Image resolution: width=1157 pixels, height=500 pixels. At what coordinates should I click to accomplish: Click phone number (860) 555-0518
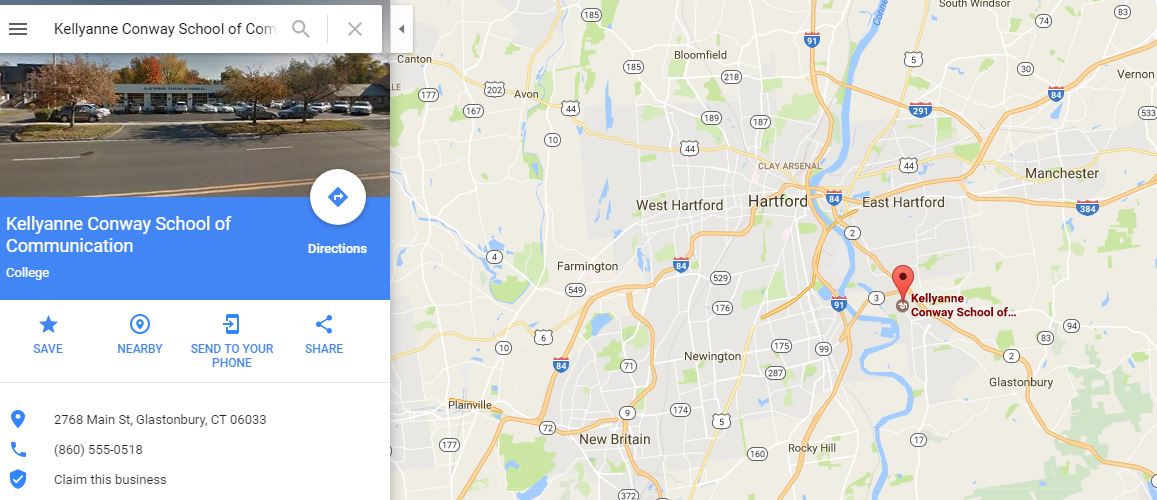98,450
